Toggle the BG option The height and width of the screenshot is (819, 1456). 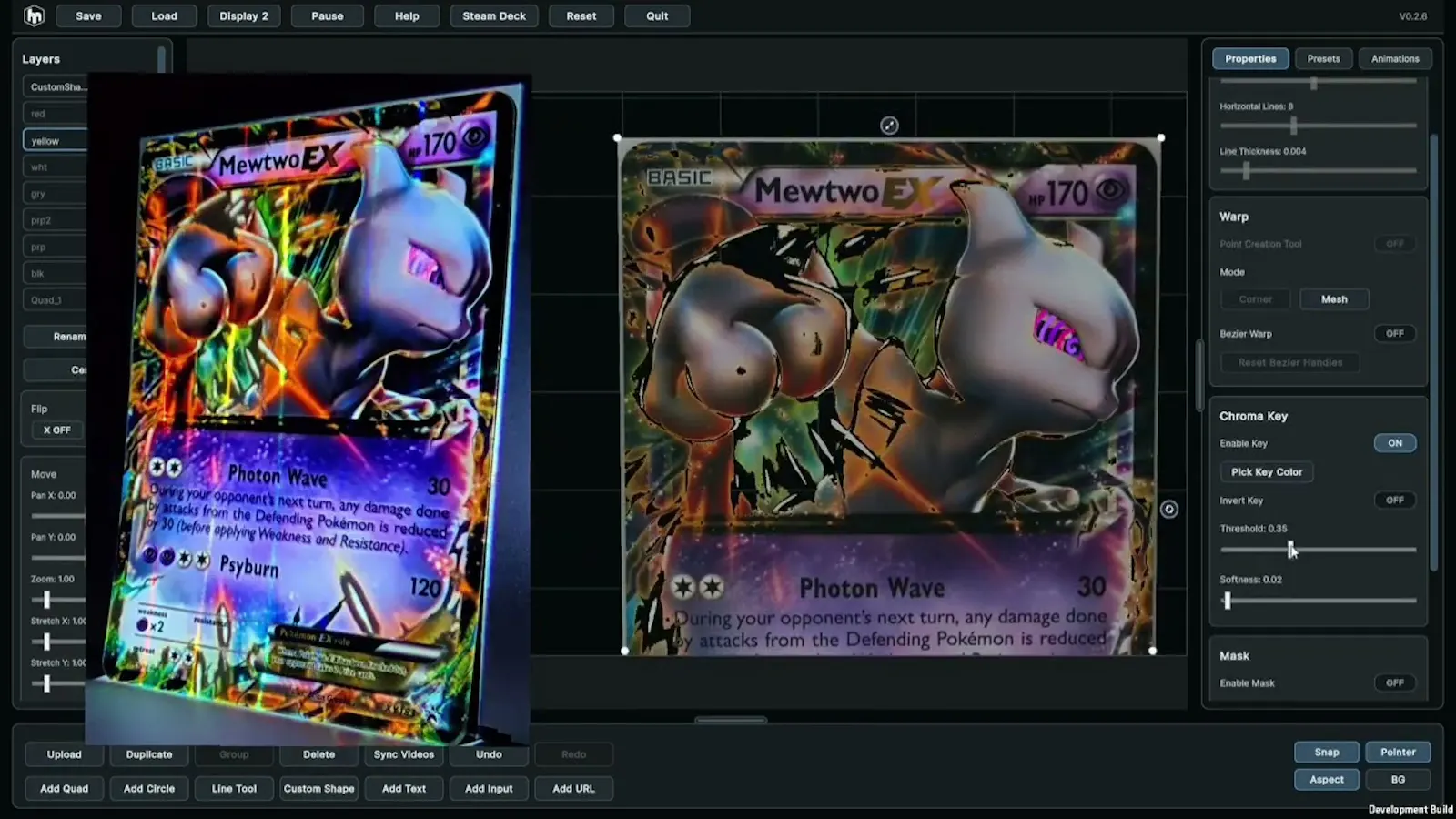(1398, 780)
